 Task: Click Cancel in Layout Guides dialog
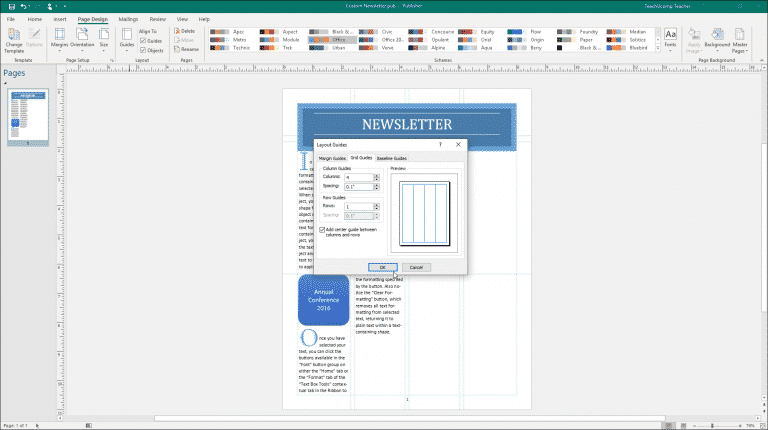(x=416, y=267)
